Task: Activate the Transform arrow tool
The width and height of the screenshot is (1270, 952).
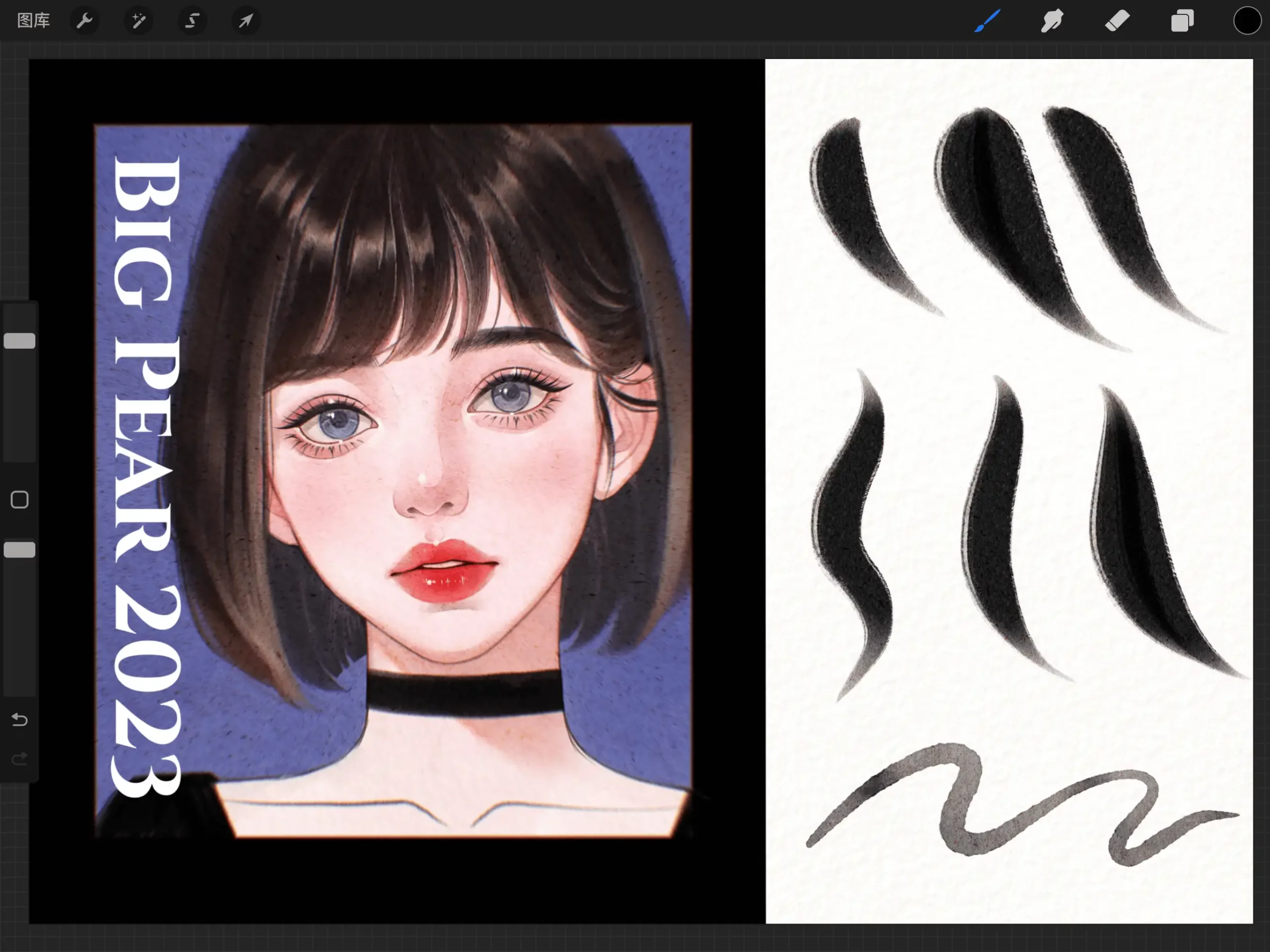Action: [x=246, y=21]
